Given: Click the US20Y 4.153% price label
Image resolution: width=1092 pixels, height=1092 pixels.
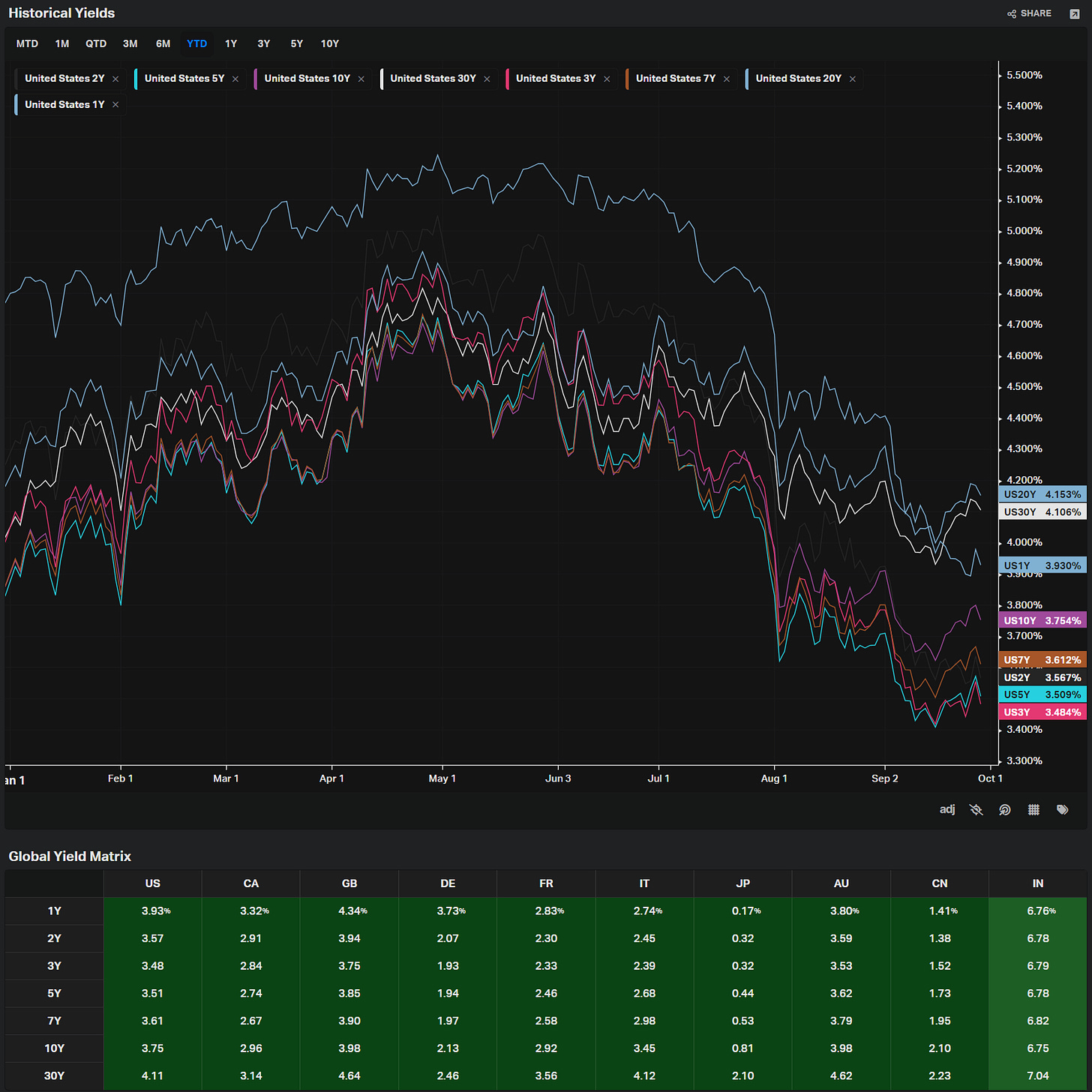Looking at the screenshot, I should point(1042,494).
